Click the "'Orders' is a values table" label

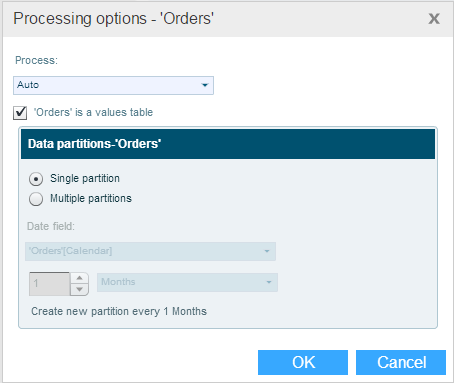pyautogui.click(x=93, y=112)
